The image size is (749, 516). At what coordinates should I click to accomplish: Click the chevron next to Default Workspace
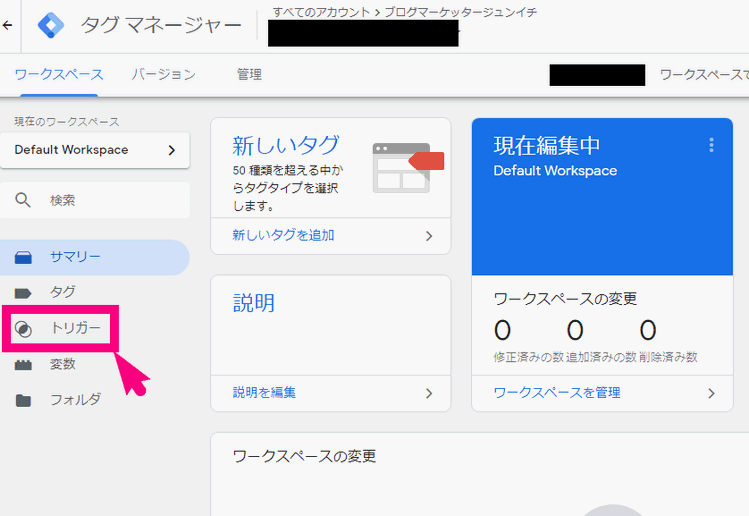pos(172,150)
